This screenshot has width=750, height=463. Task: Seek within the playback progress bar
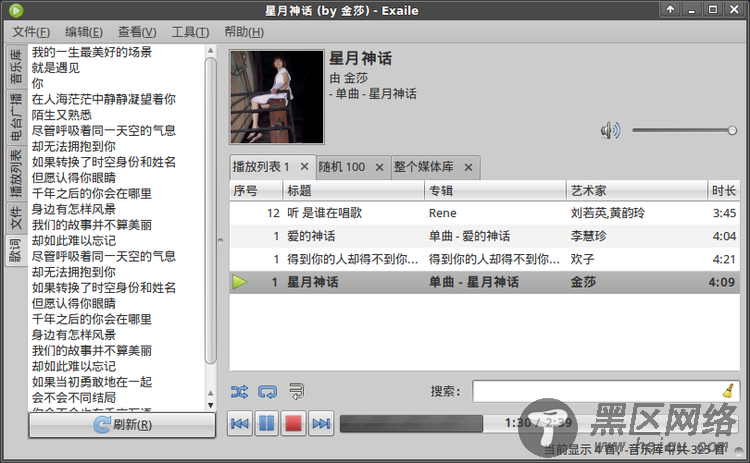[538, 423]
